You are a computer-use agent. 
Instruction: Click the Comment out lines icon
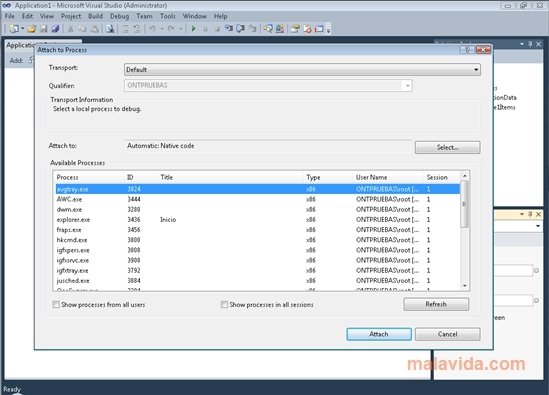(125, 29)
